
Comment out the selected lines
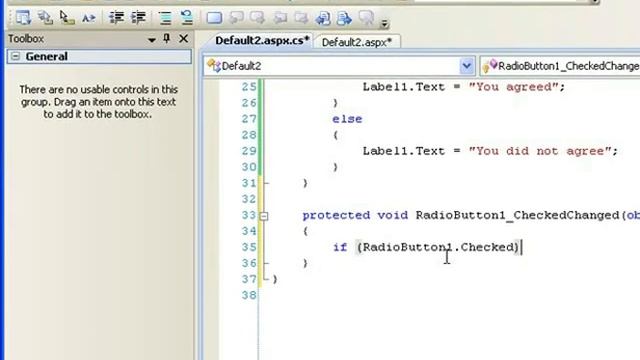[x=165, y=18]
